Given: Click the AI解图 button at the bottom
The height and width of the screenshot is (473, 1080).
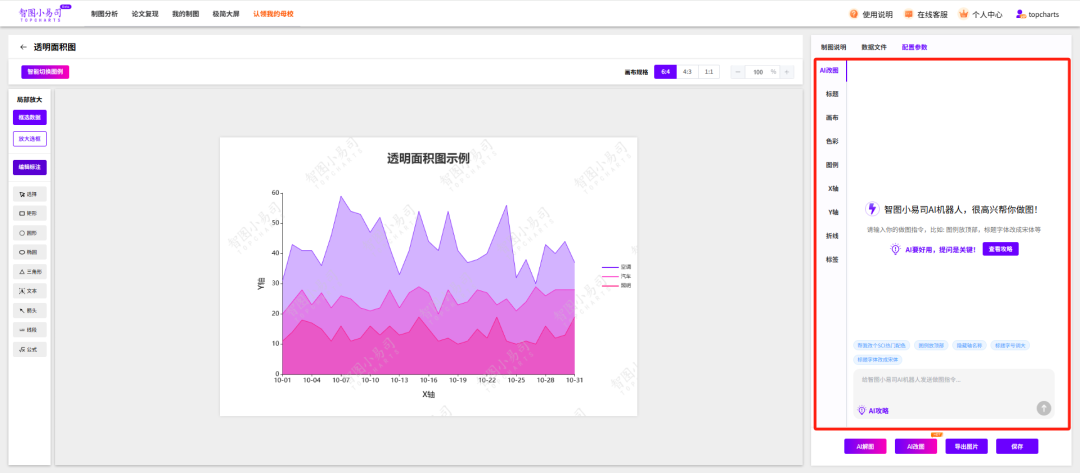Looking at the screenshot, I should click(x=865, y=446).
